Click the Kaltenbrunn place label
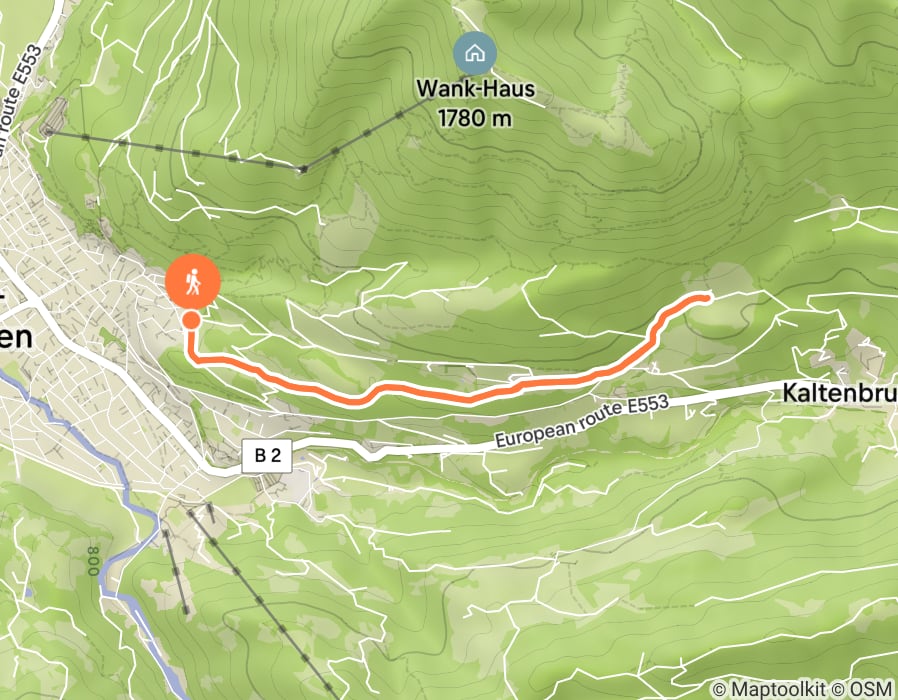 (840, 393)
